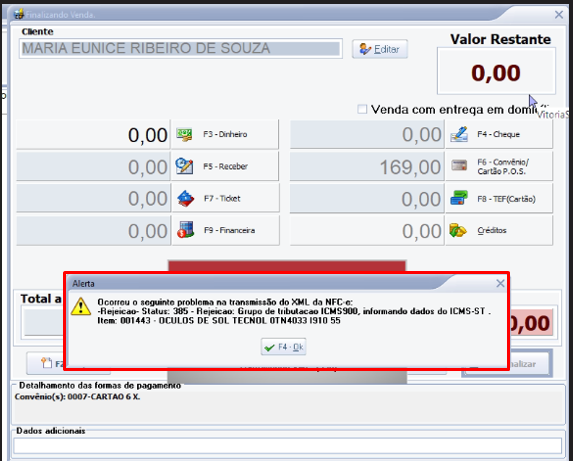
Task: Close the Alerta dialog with X
Action: coord(500,283)
